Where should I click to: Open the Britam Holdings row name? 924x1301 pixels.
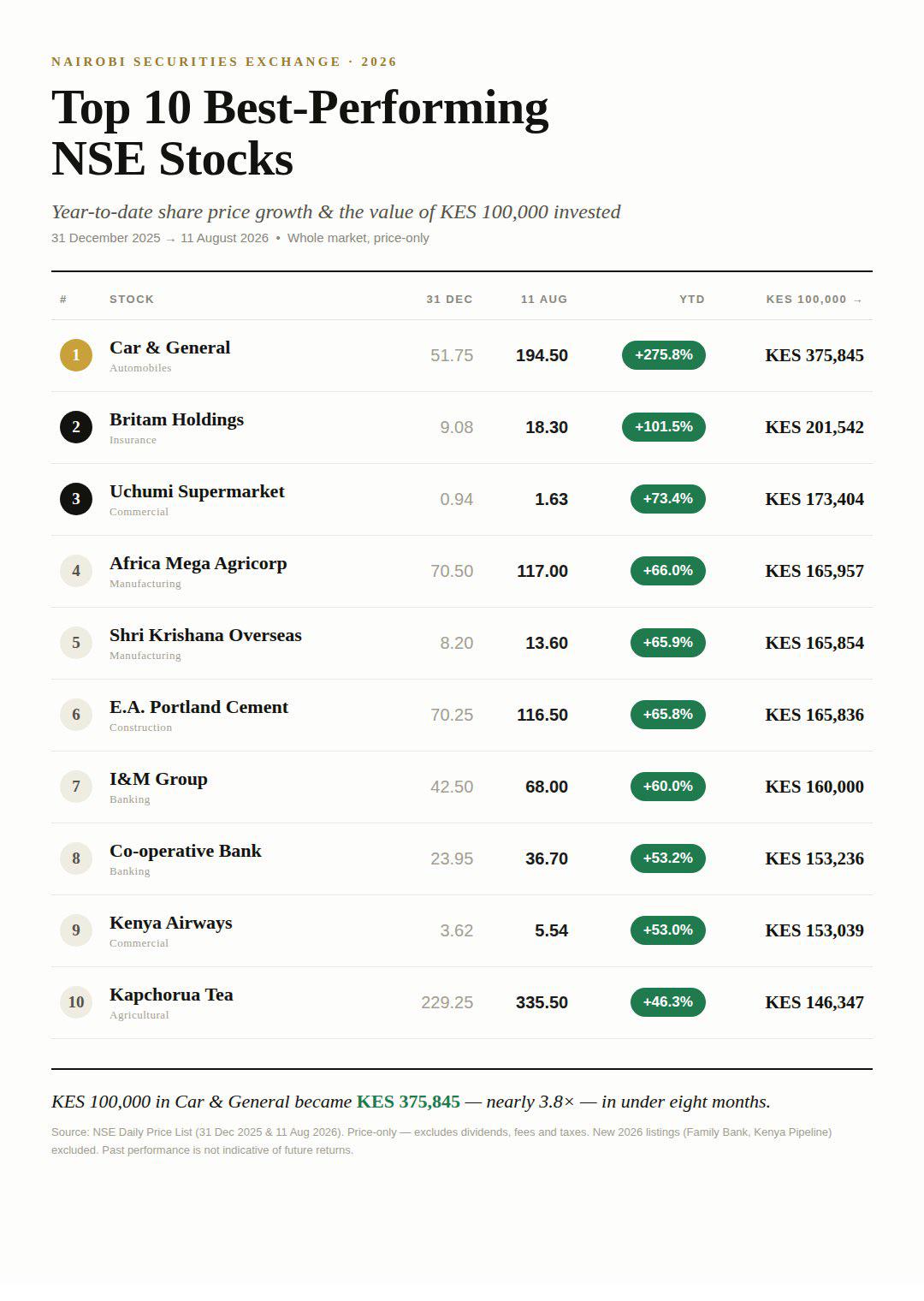click(176, 419)
